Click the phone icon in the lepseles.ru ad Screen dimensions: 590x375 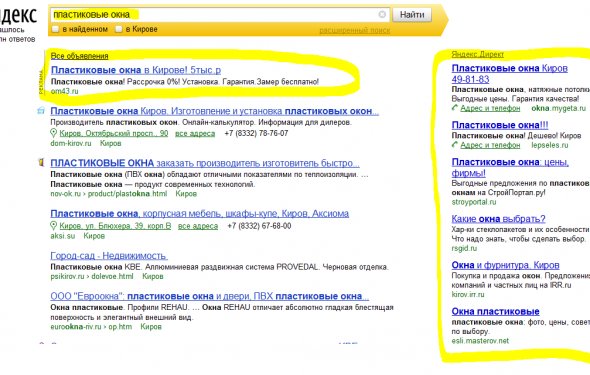[455, 145]
